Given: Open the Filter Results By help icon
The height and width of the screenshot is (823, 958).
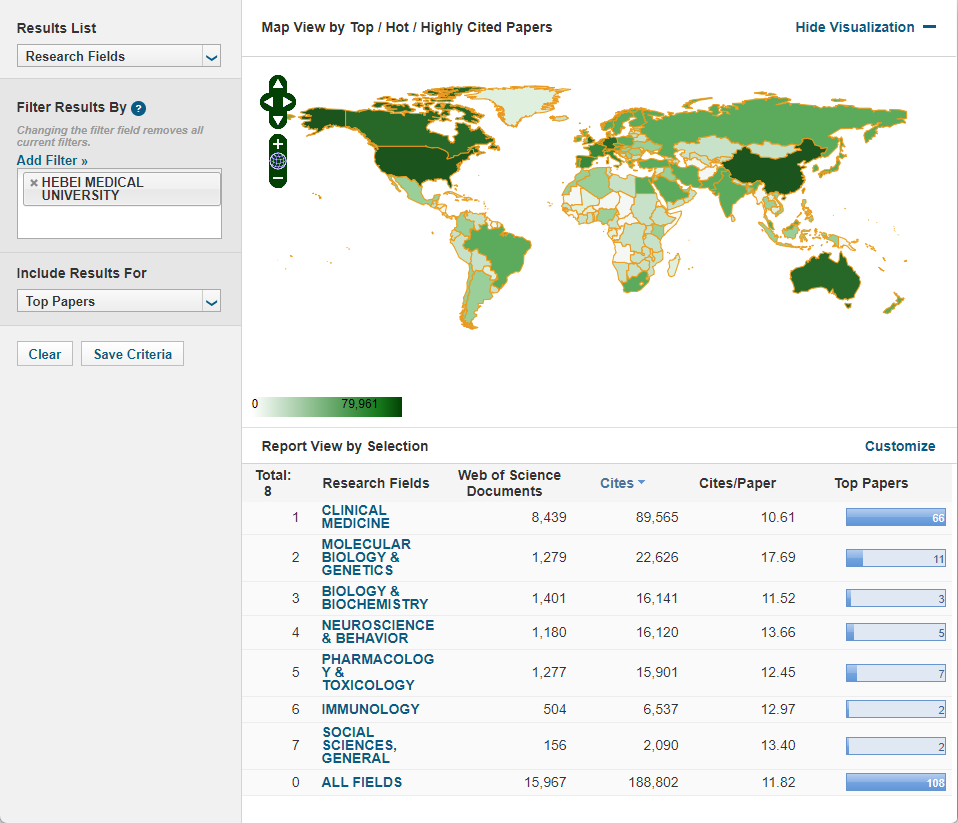Looking at the screenshot, I should (x=139, y=108).
